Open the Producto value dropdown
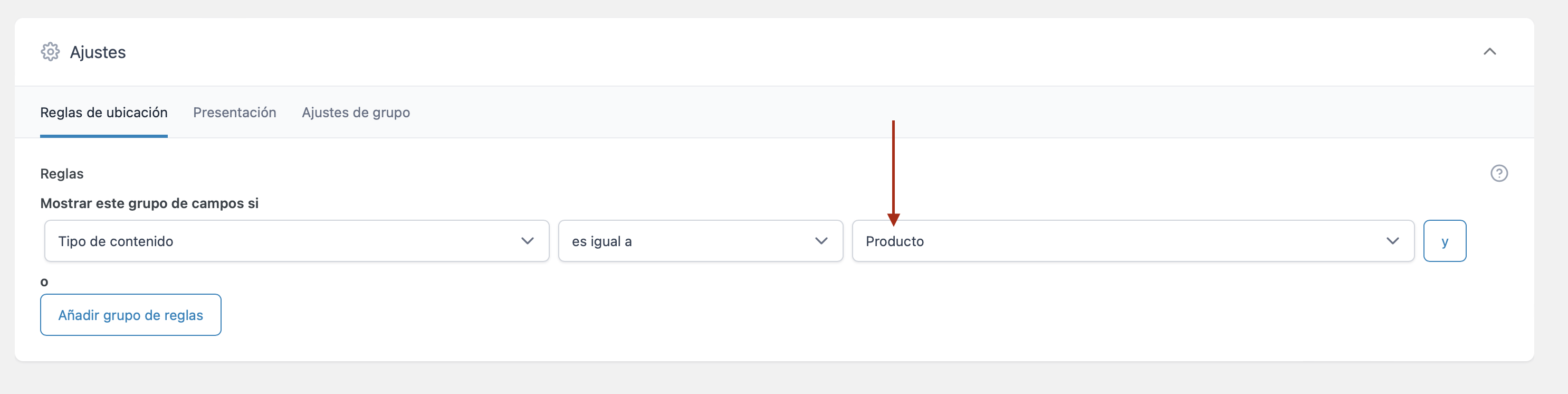 [x=1133, y=241]
